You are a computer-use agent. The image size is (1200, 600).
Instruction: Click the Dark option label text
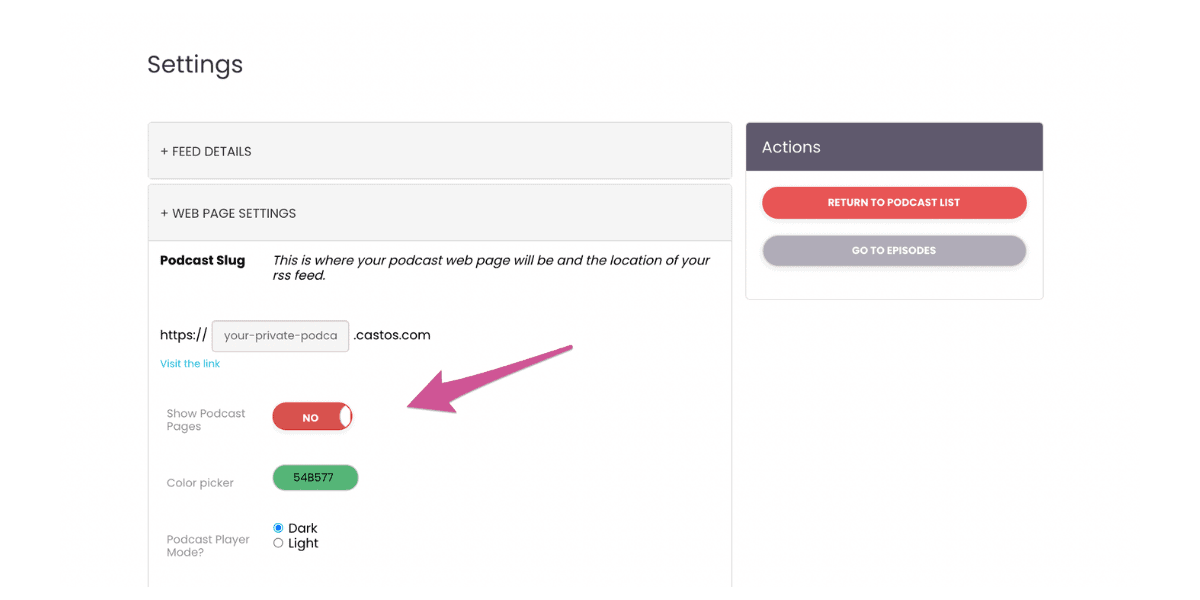(303, 528)
